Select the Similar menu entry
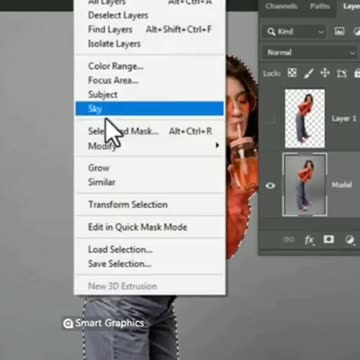Viewport: 360px width, 360px height. pyautogui.click(x=150, y=182)
